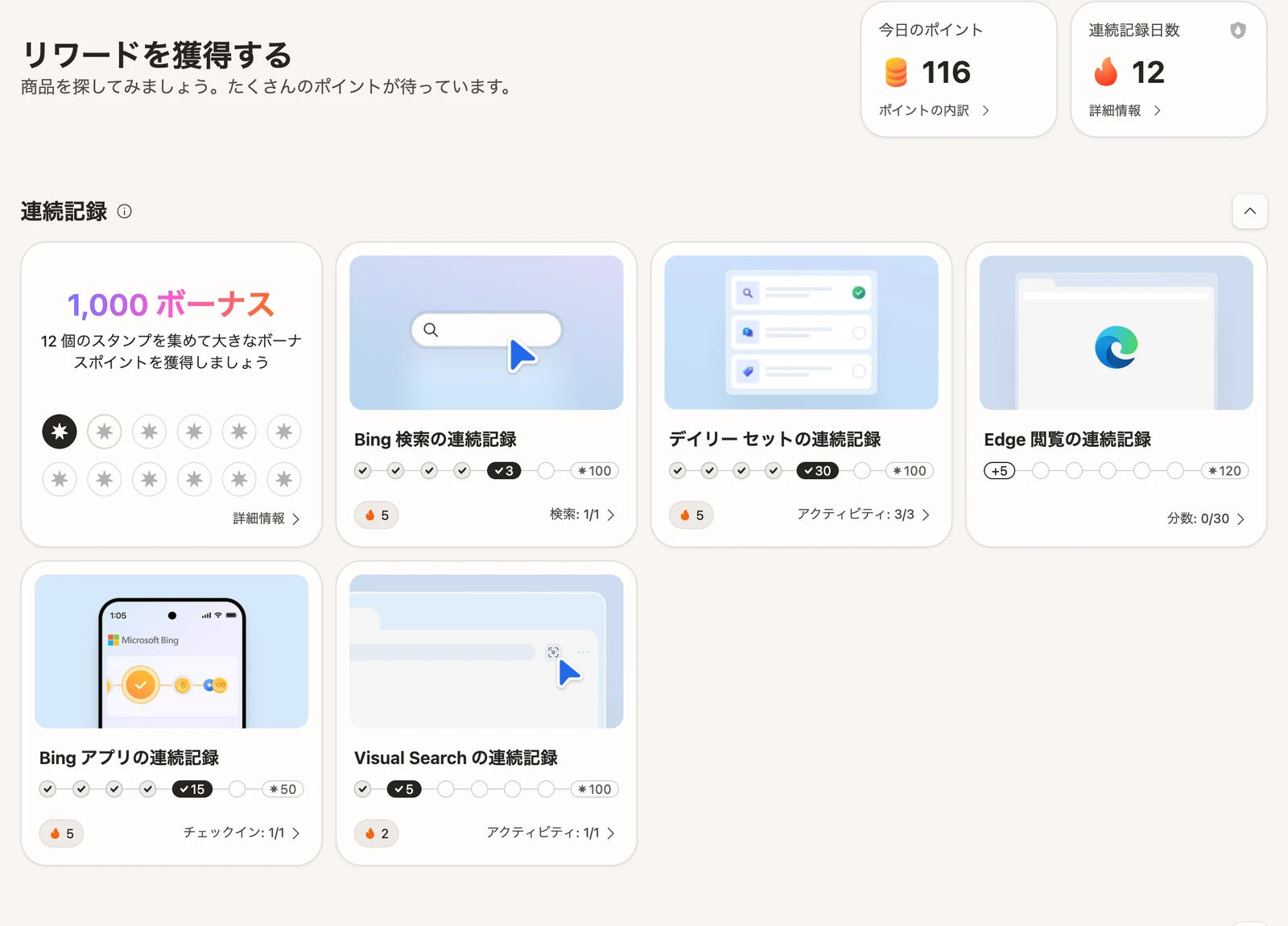The image size is (1288, 926).
Task: Click the ✱120 reward badge on Edge 閲覧 card
Action: point(1225,471)
